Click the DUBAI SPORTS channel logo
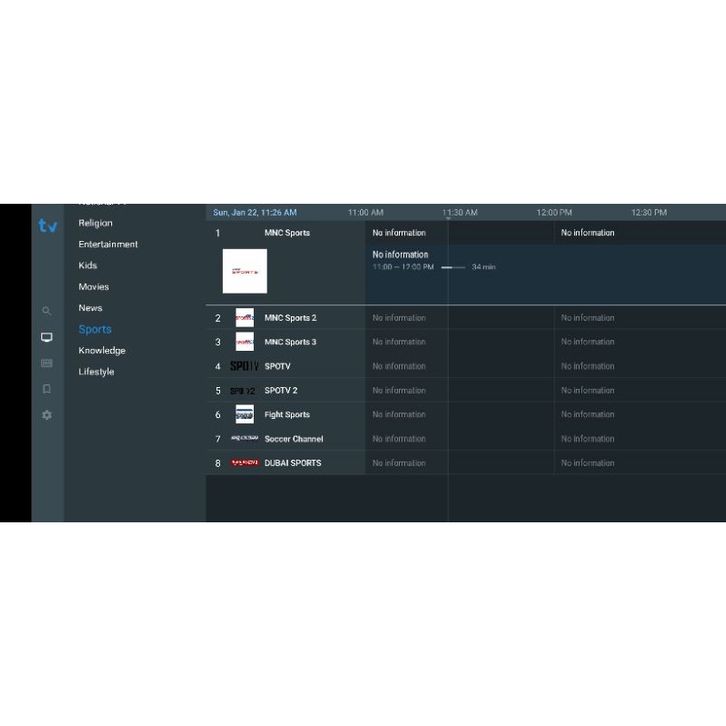This screenshot has height=726, width=726. click(244, 463)
